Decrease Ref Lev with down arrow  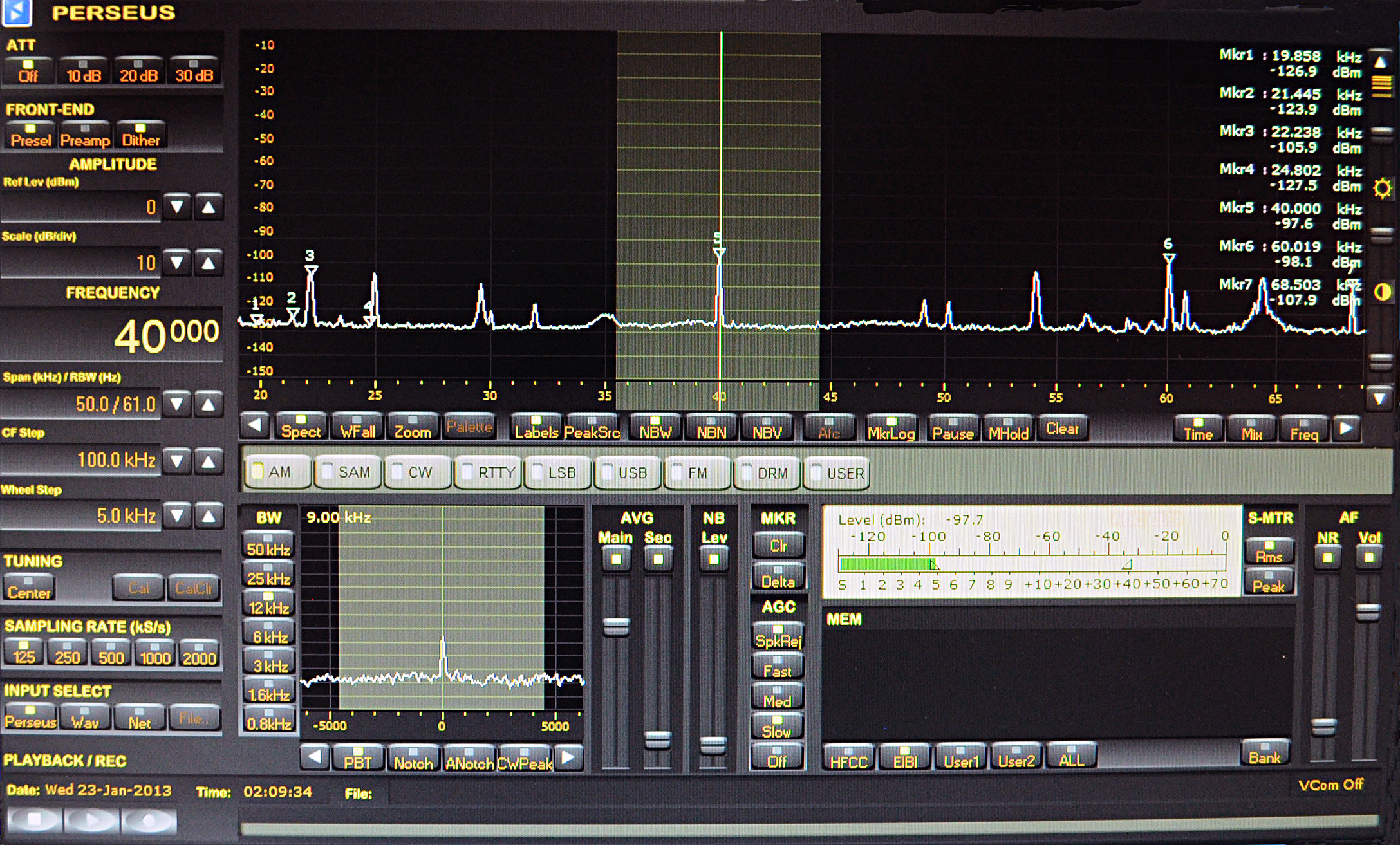177,207
